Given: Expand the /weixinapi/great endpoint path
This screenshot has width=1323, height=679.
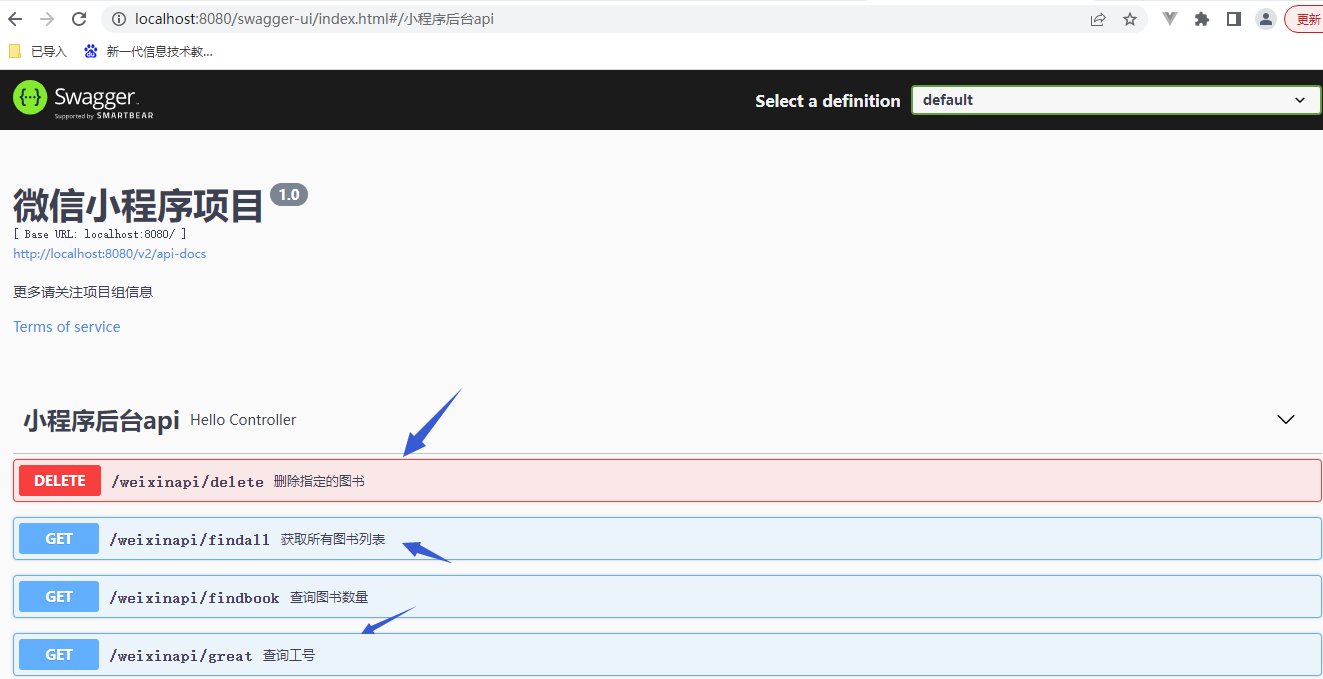Looking at the screenshot, I should coord(180,656).
